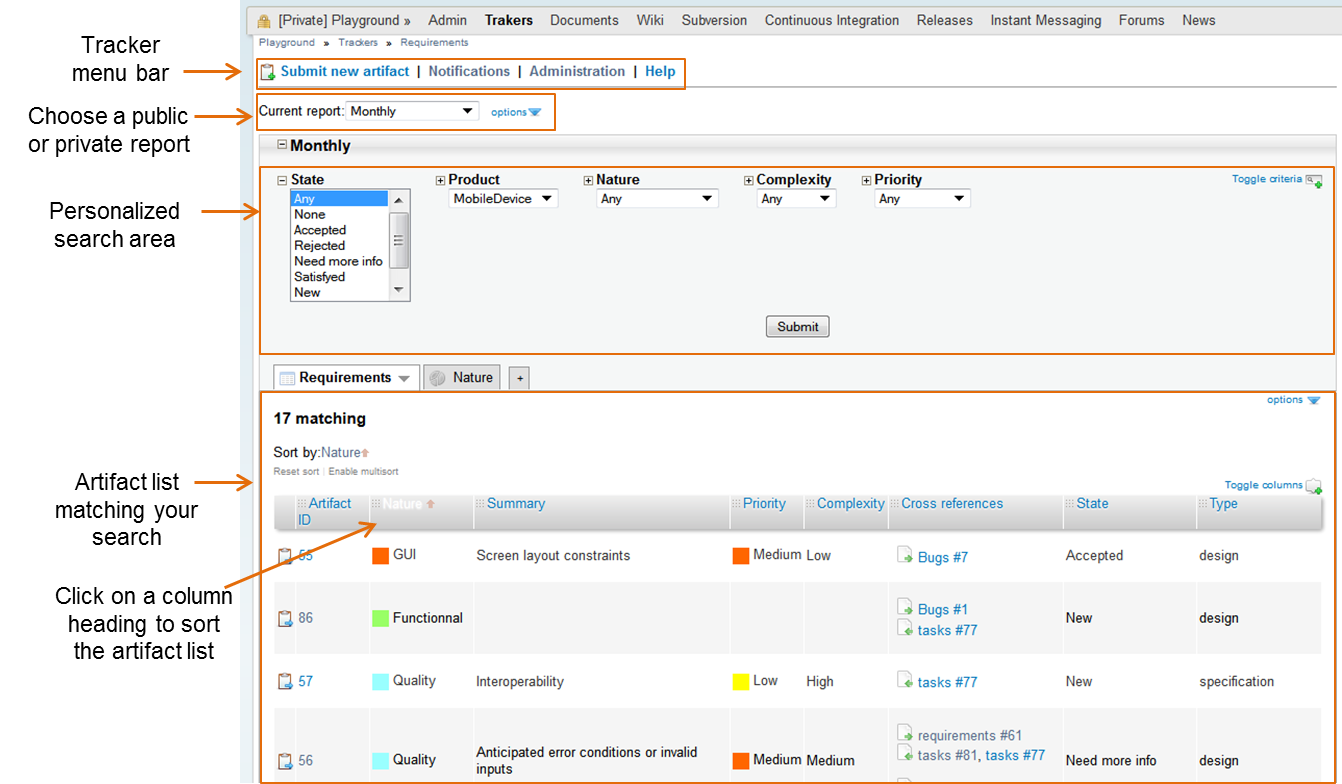Click the artifact list options arrow
This screenshot has height=784, width=1342.
coord(1314,400)
